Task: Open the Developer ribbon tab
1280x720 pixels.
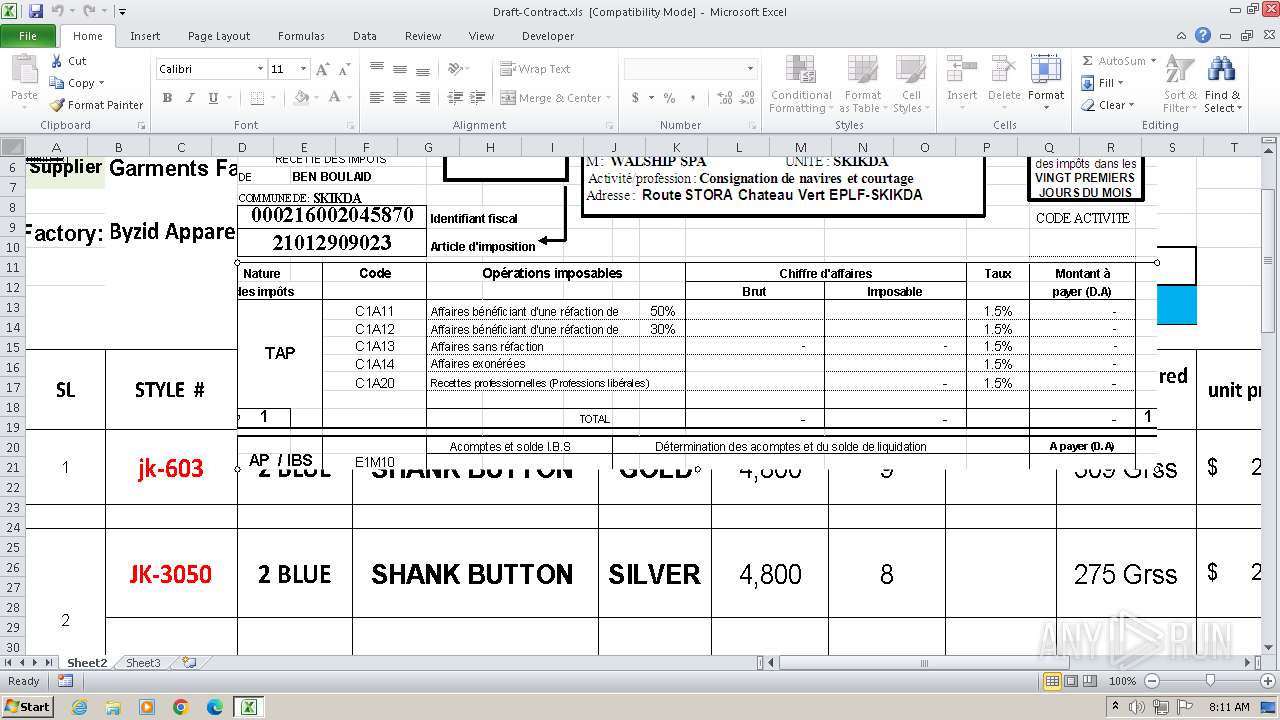Action: [548, 36]
